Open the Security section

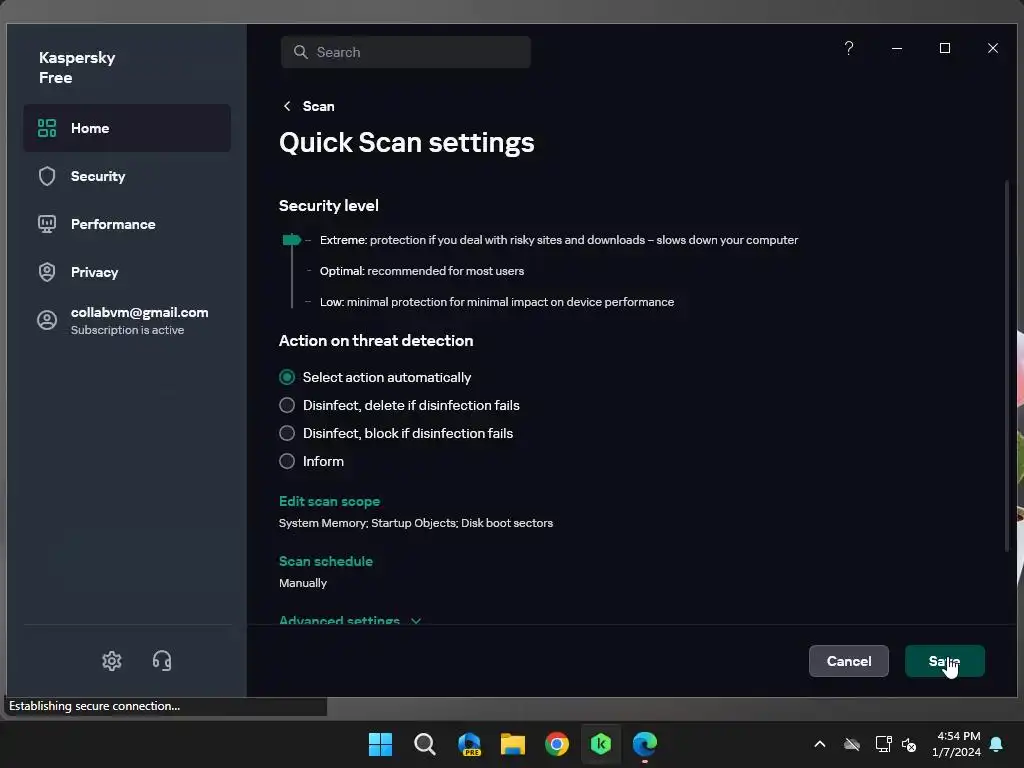(x=127, y=176)
